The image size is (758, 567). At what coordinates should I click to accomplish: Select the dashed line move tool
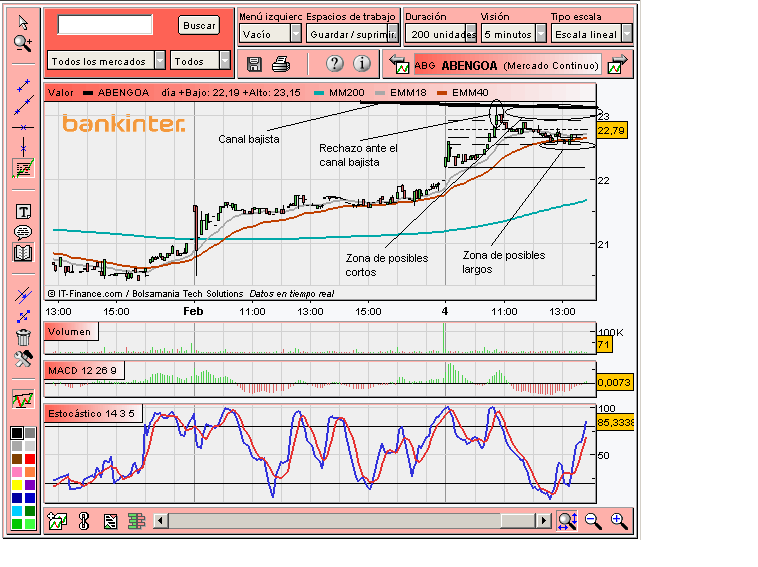(23, 316)
